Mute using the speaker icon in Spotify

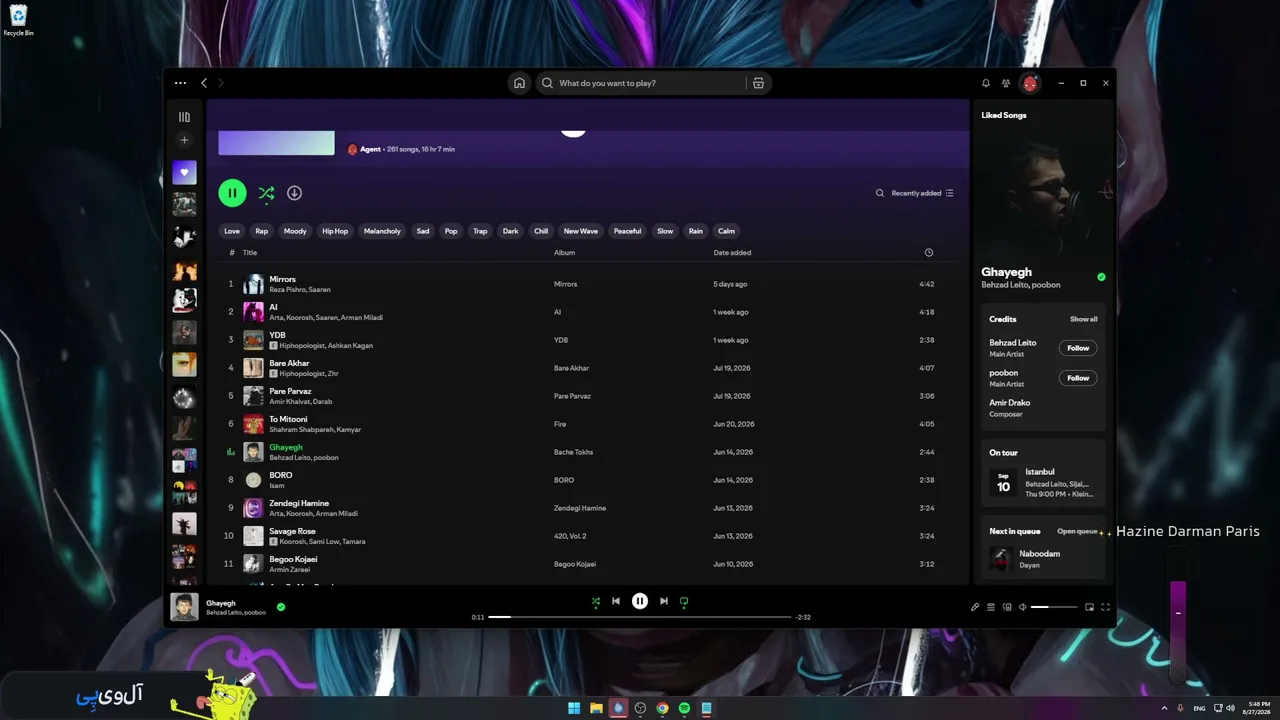tap(1022, 607)
